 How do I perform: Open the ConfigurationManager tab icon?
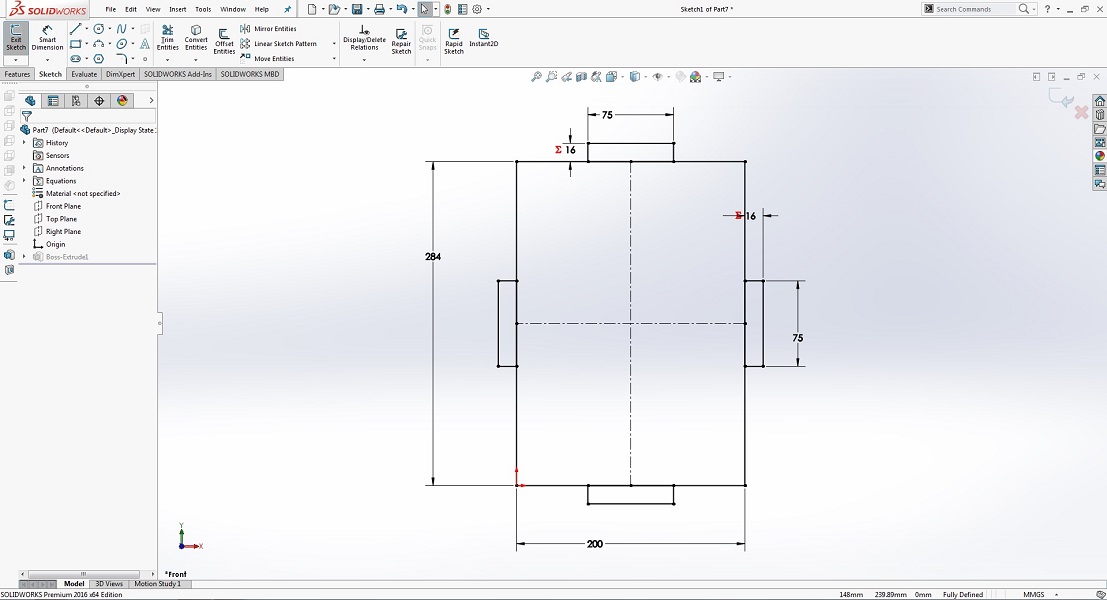click(x=76, y=101)
